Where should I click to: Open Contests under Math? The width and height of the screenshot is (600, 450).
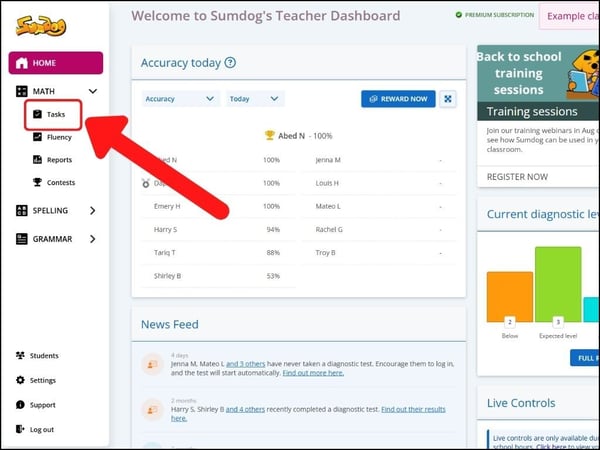[61, 183]
